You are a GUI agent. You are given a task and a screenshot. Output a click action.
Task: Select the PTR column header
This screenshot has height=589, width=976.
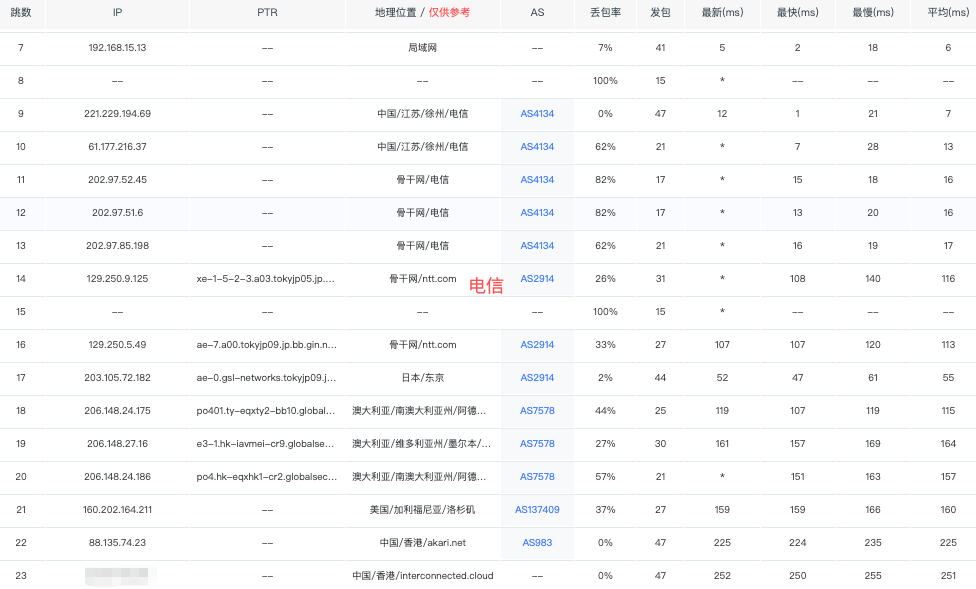pyautogui.click(x=267, y=12)
